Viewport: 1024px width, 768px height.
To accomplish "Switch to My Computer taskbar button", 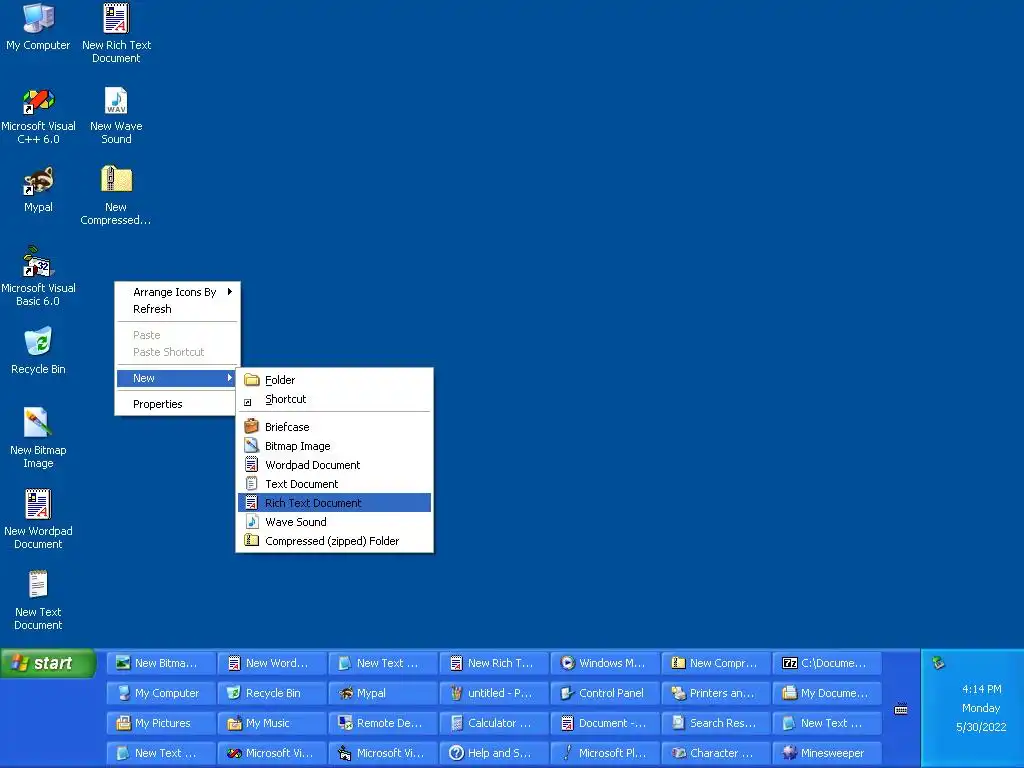I will (x=161, y=693).
